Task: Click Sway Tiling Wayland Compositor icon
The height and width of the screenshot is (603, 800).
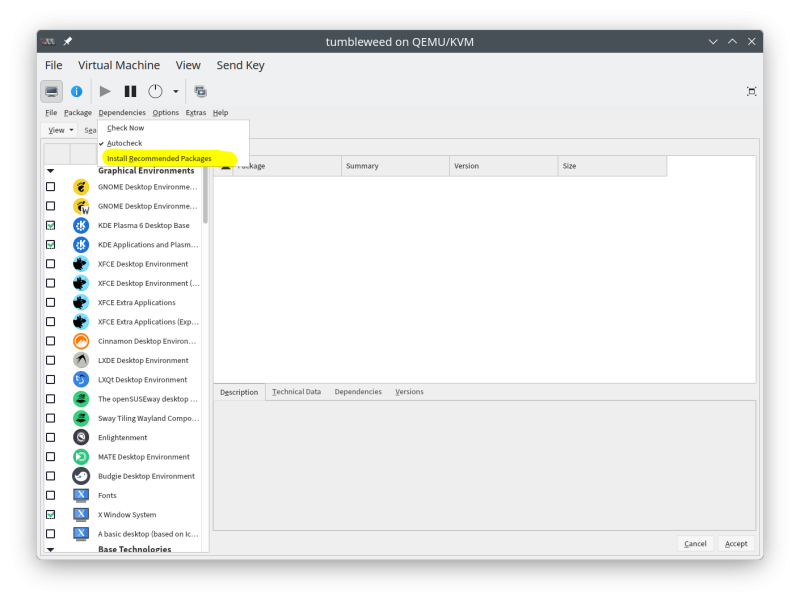Action: 81,418
